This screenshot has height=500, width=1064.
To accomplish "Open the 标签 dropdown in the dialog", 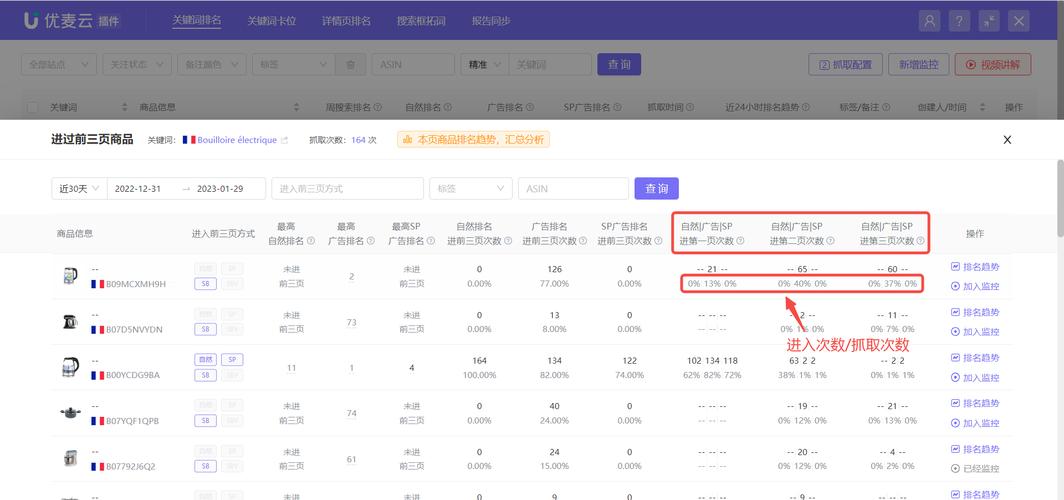I will point(470,188).
